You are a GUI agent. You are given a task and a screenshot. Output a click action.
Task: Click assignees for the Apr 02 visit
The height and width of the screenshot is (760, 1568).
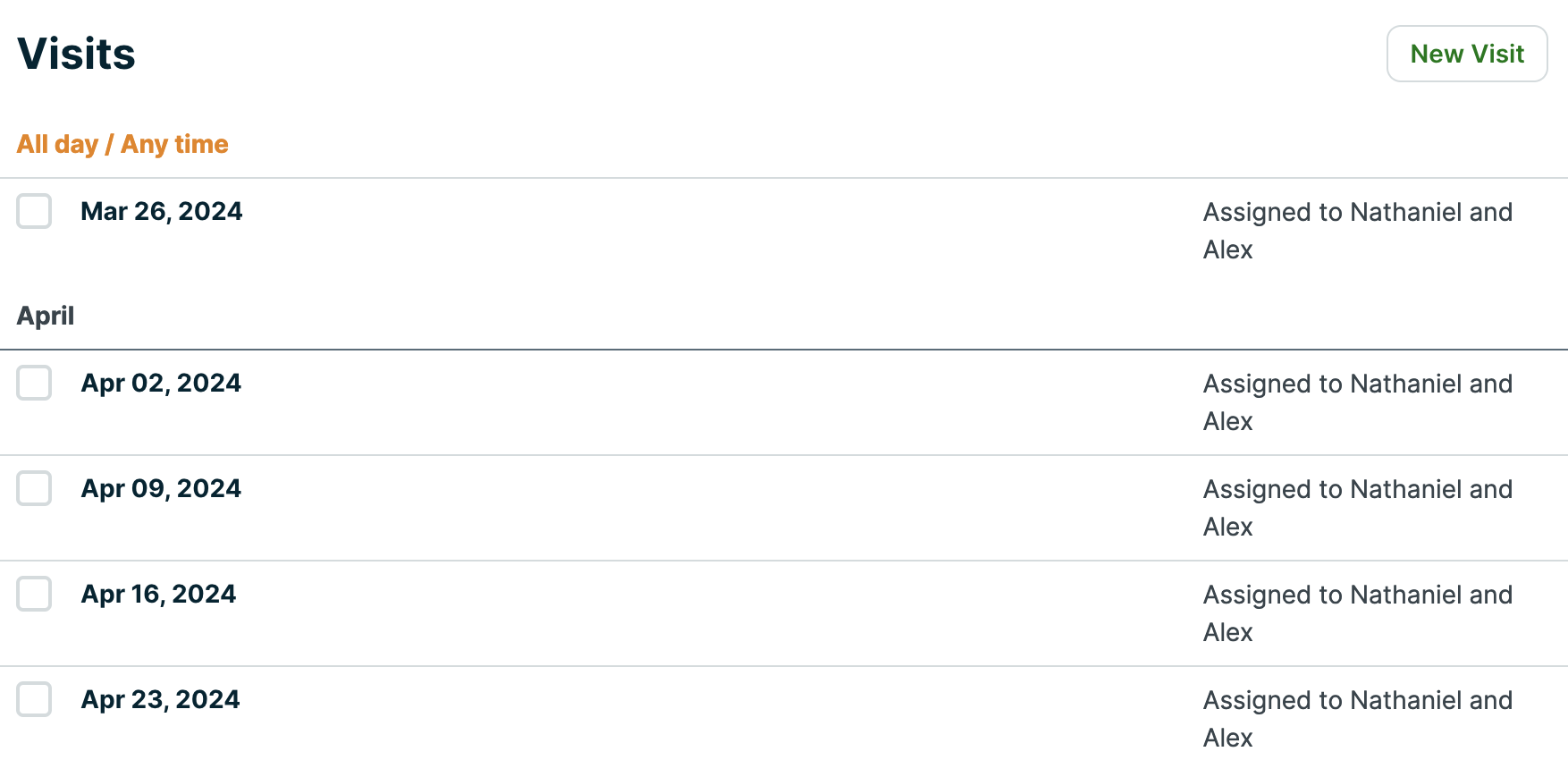1357,402
